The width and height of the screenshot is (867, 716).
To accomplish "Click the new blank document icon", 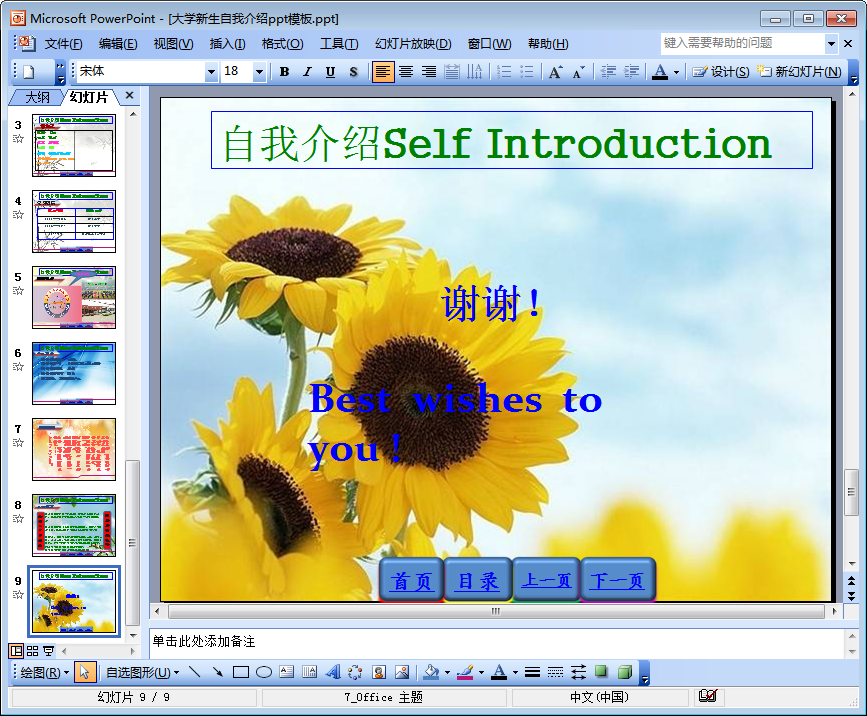I will pyautogui.click(x=29, y=72).
